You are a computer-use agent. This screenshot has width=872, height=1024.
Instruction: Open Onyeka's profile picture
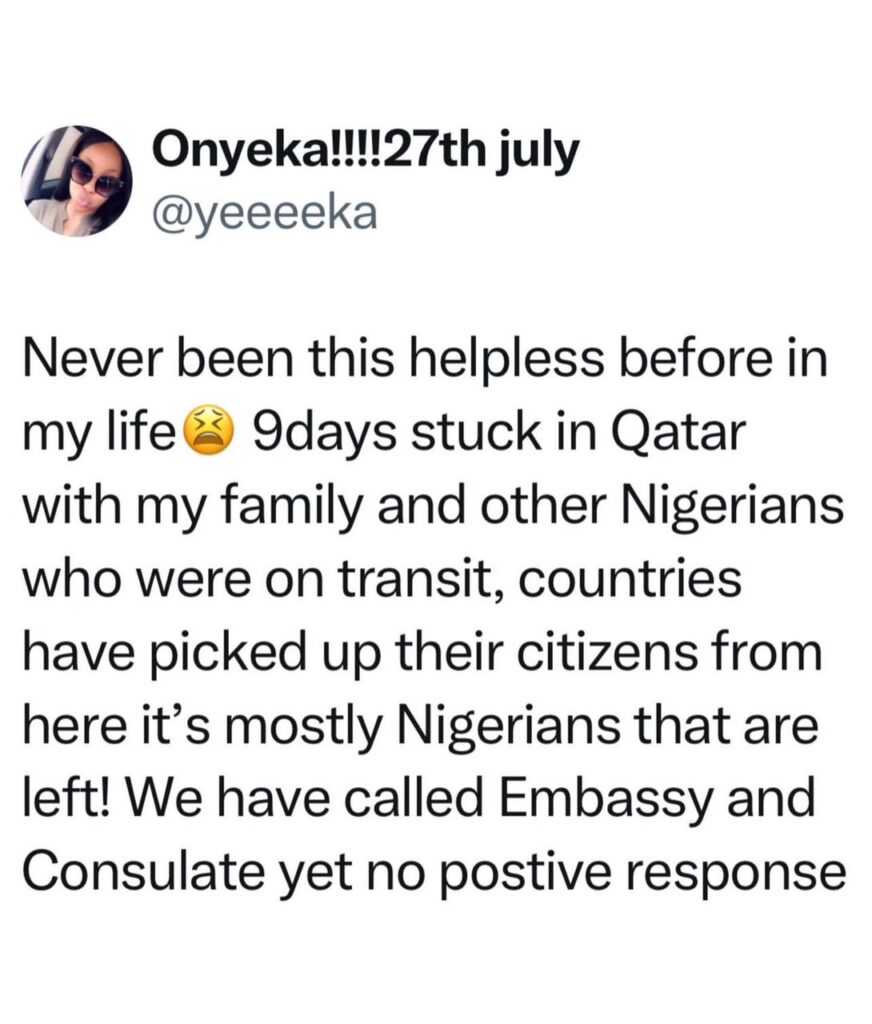tap(77, 181)
